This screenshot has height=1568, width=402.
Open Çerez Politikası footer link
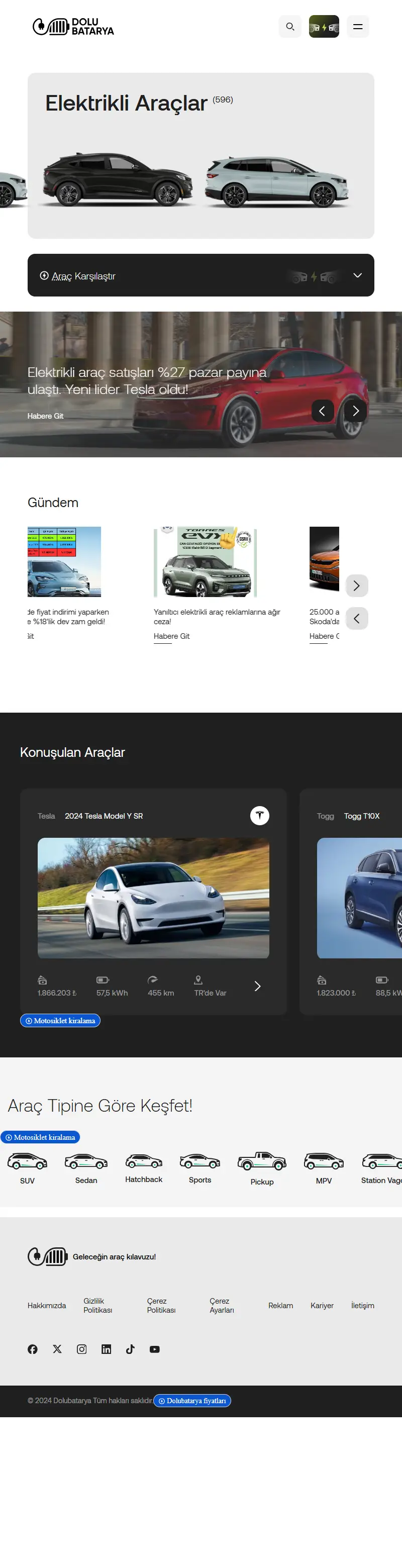coord(161,1306)
